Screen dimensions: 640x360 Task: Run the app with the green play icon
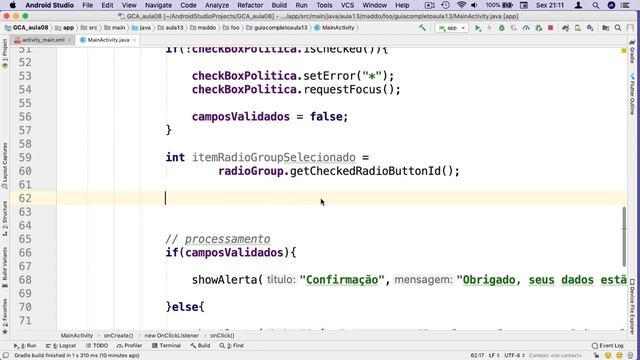478,28
